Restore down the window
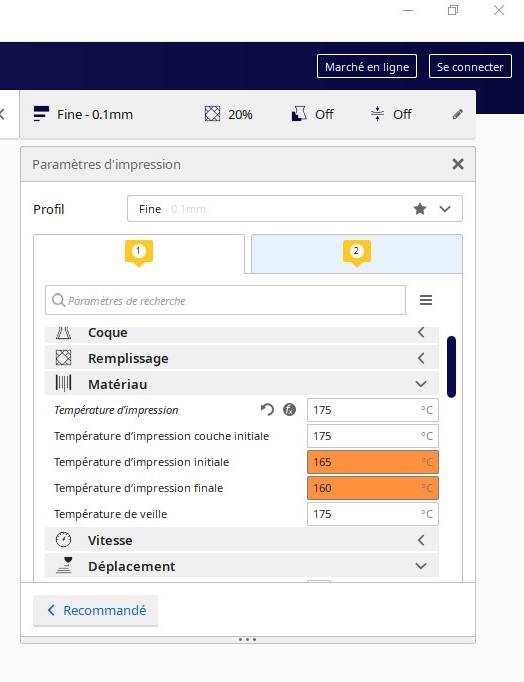The image size is (524, 682). pos(453,10)
